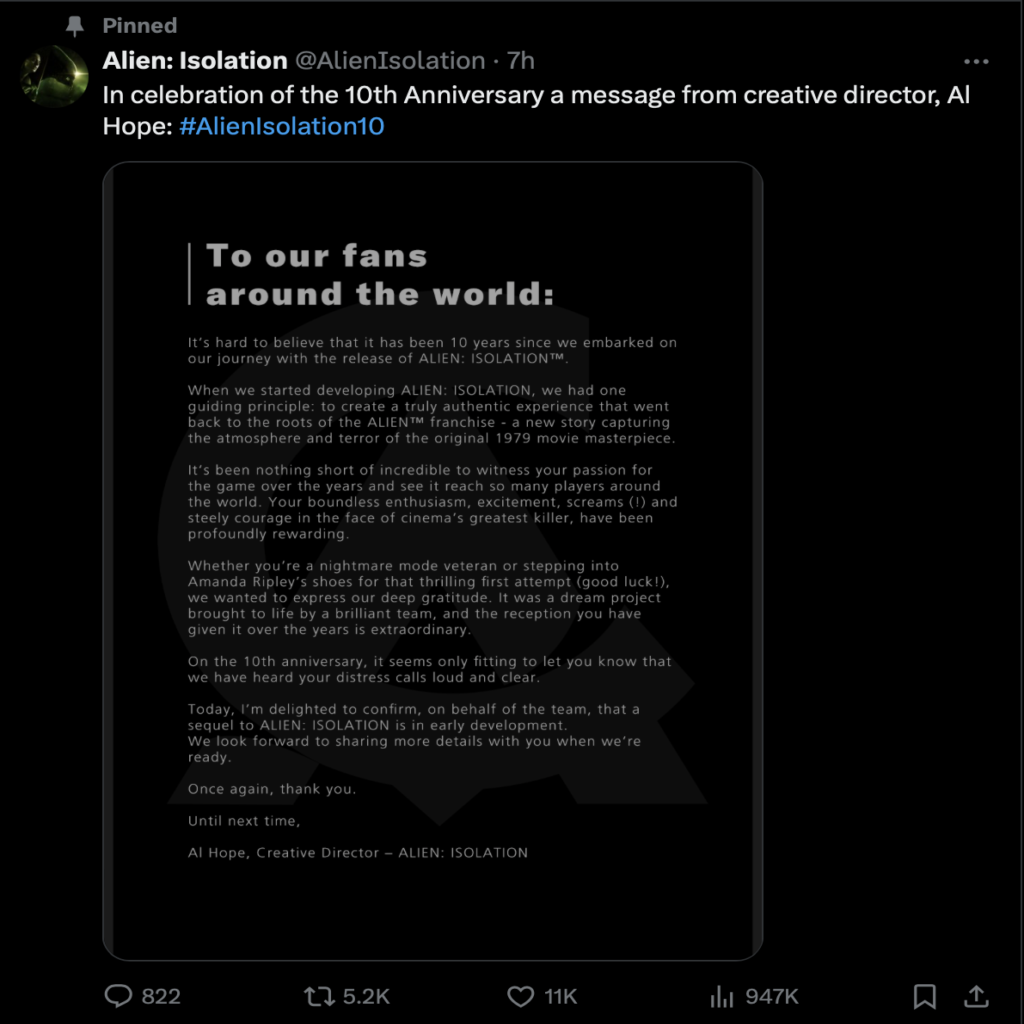Click the 7h timestamp of the post
The width and height of the screenshot is (1024, 1024).
[521, 61]
